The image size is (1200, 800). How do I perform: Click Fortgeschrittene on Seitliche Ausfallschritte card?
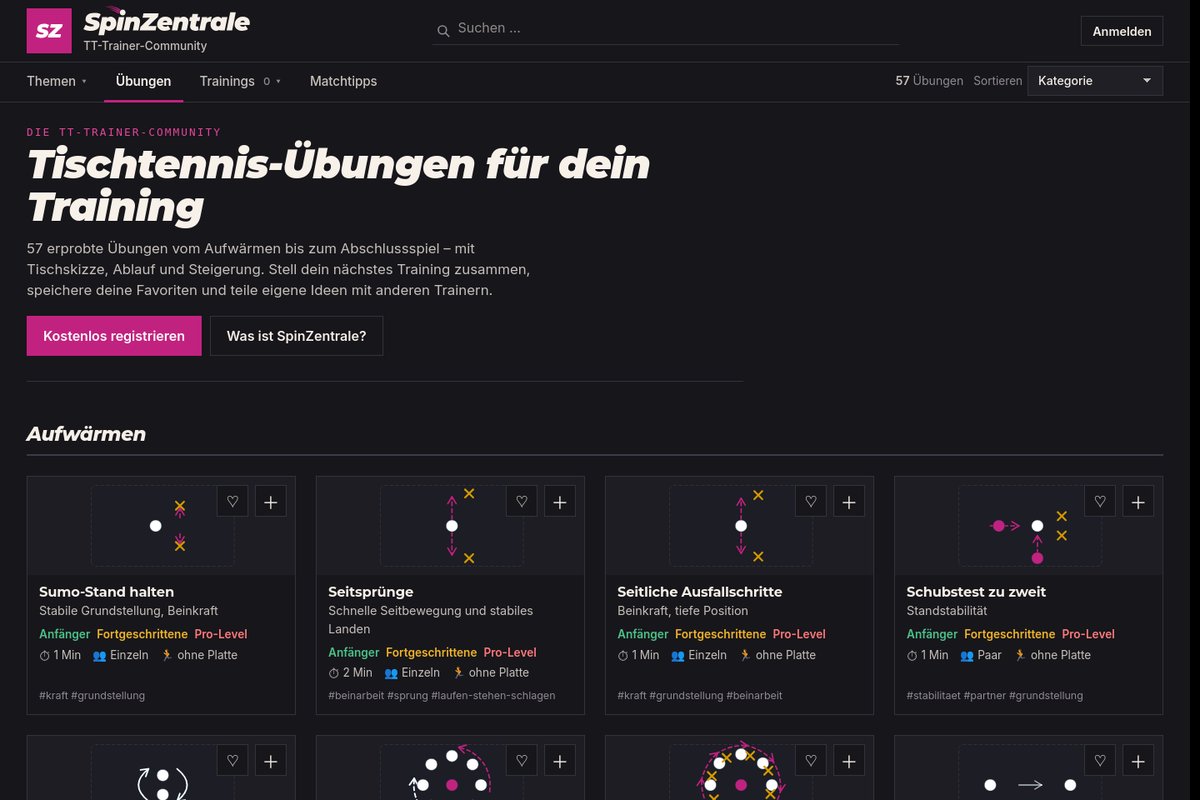tap(720, 634)
